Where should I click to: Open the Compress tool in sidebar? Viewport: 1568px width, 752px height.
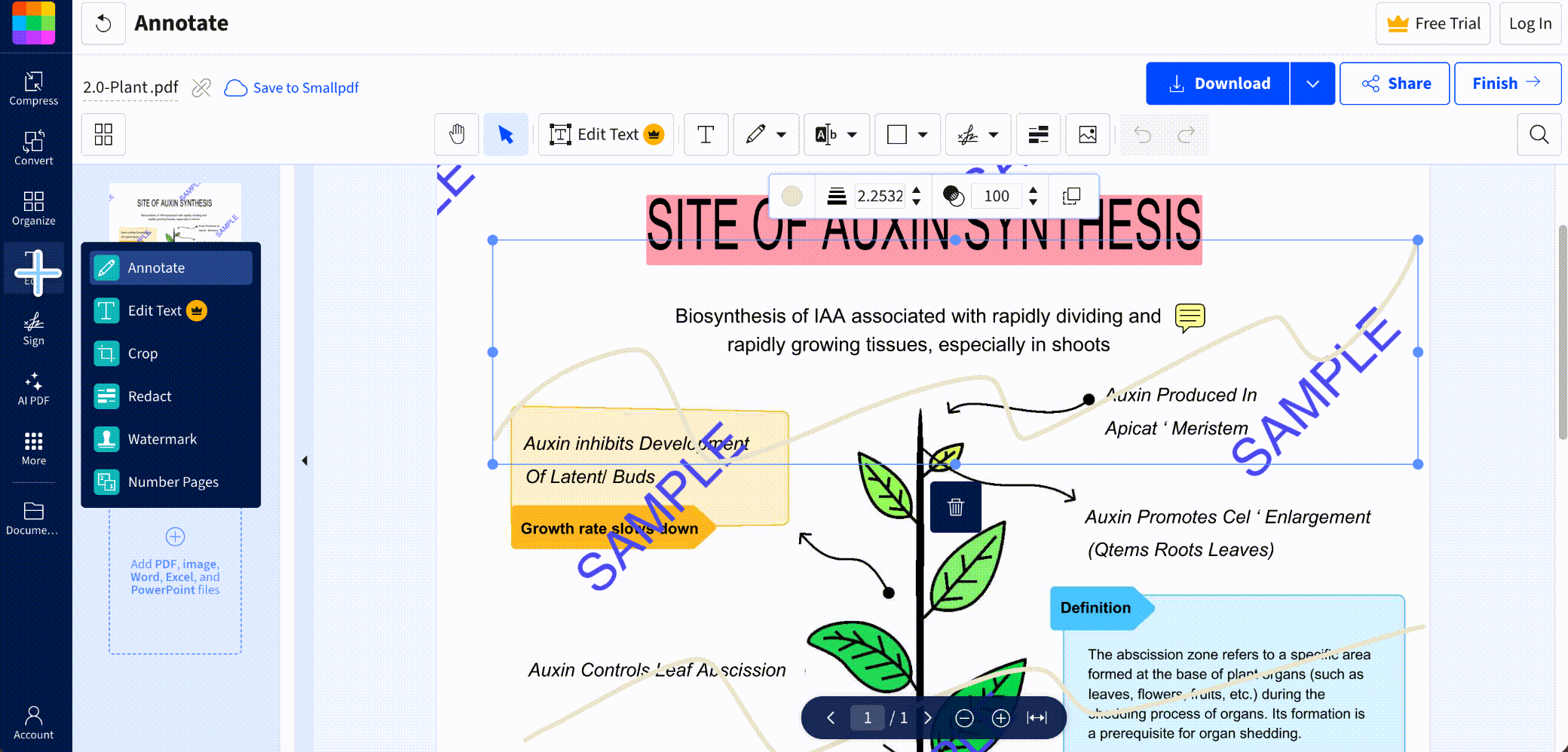[x=34, y=88]
